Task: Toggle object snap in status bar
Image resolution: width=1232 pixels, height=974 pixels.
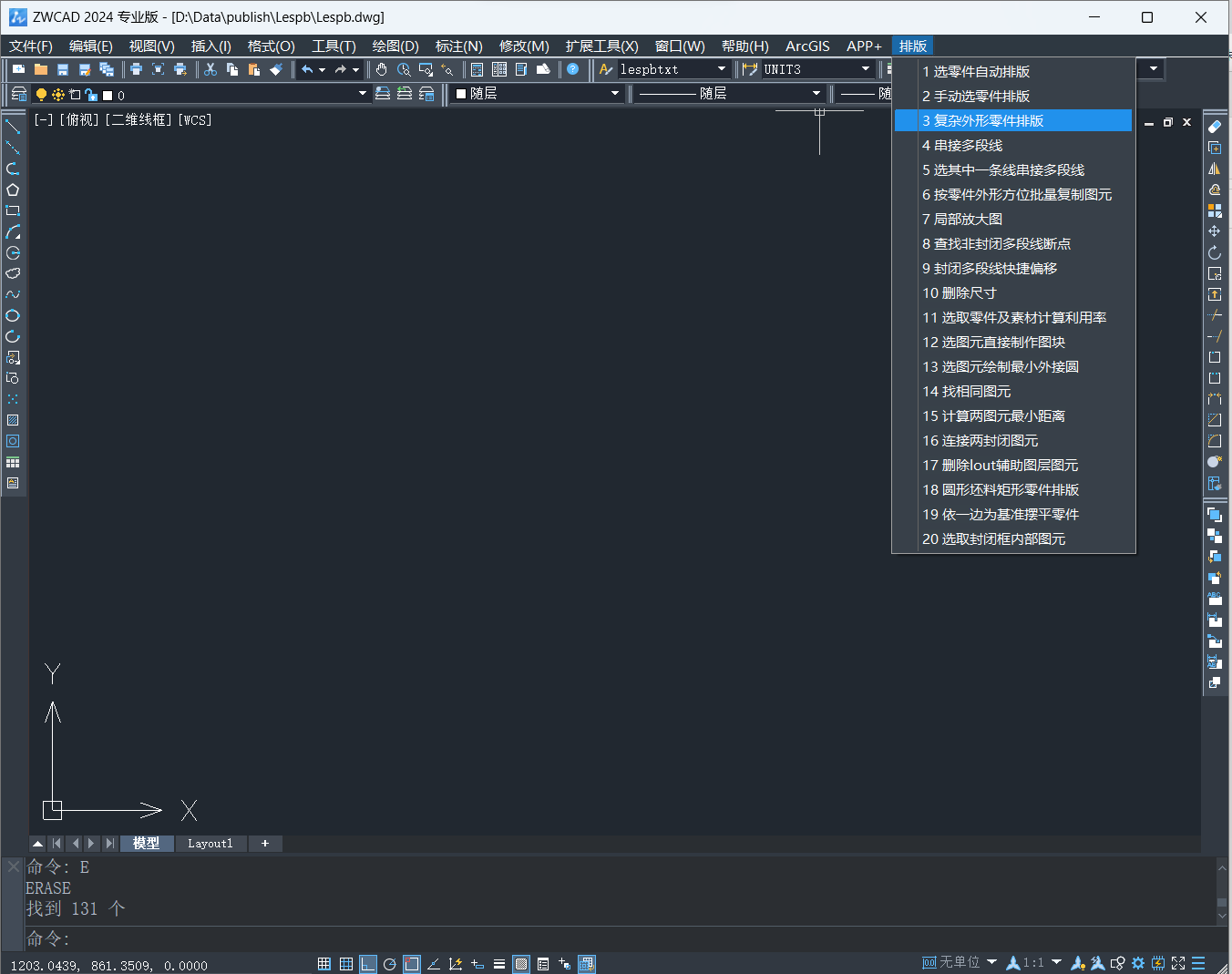Action: pos(412,964)
